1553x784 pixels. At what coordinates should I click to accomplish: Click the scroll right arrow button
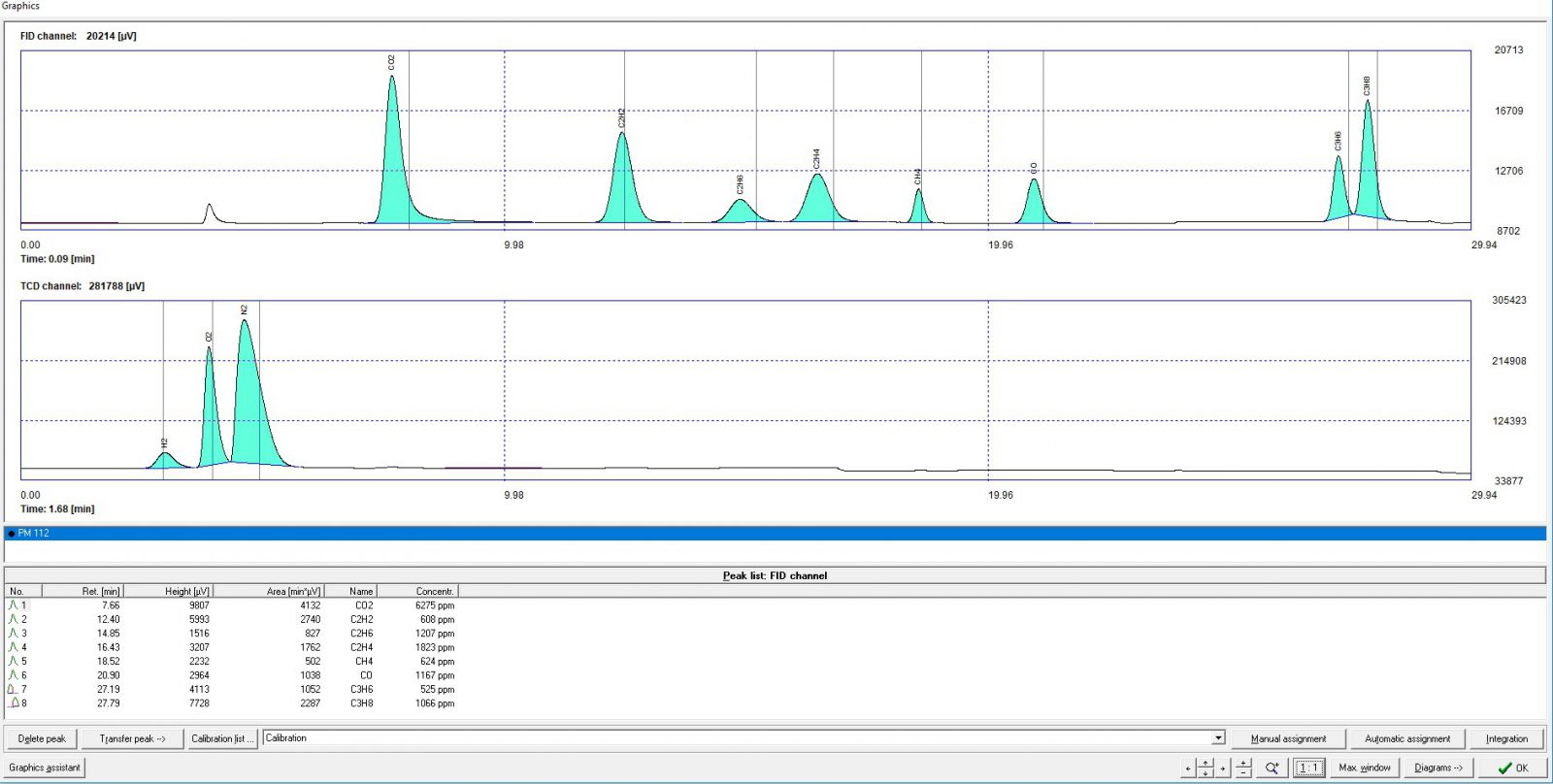(x=1223, y=768)
